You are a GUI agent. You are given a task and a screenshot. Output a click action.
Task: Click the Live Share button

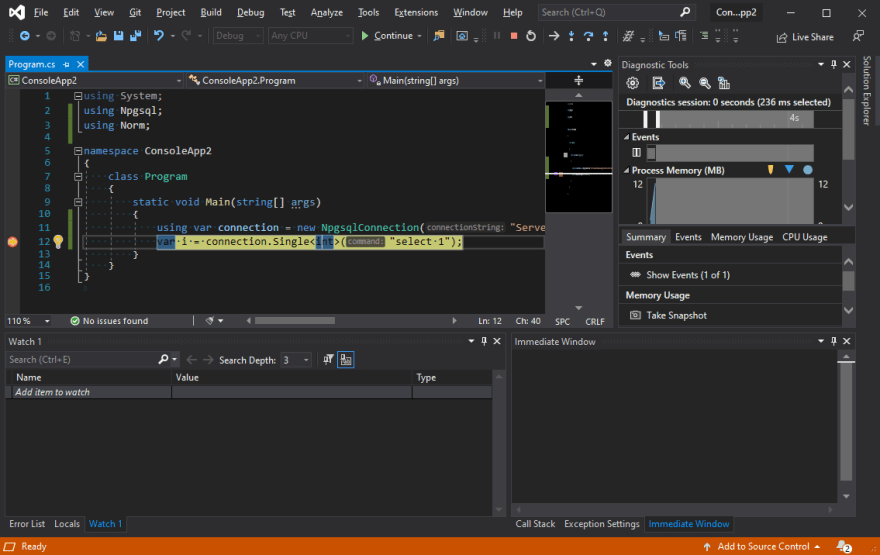pos(805,37)
